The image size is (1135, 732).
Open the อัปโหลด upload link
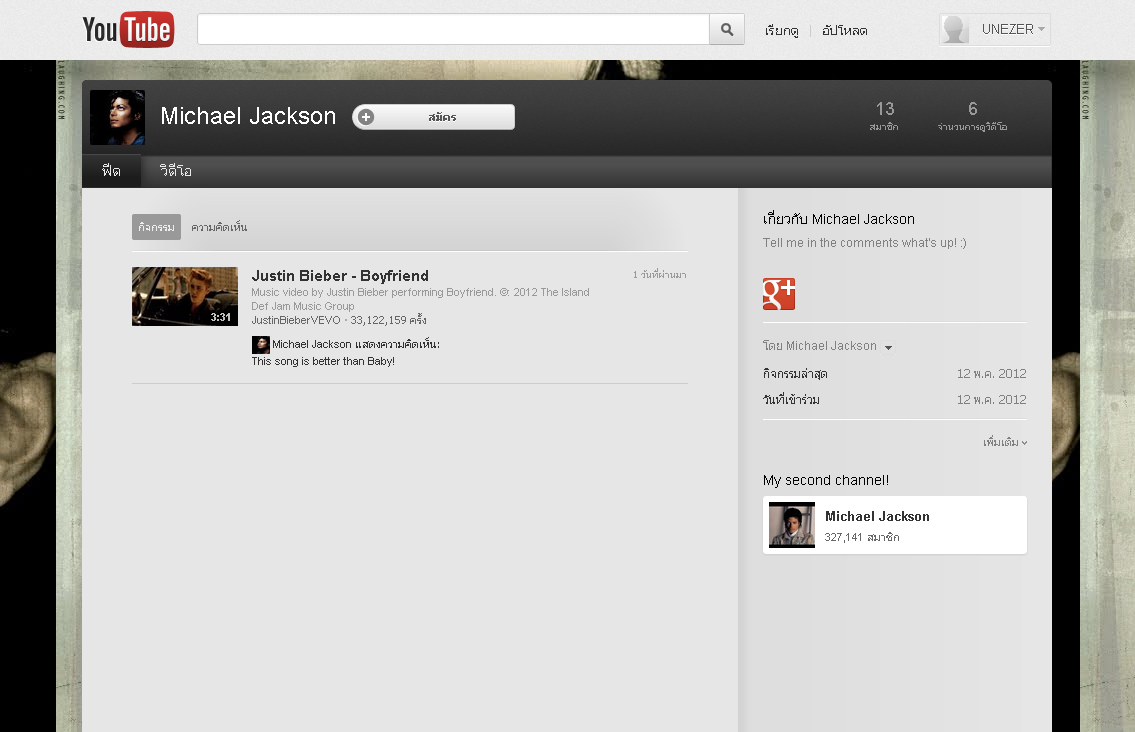pos(845,30)
